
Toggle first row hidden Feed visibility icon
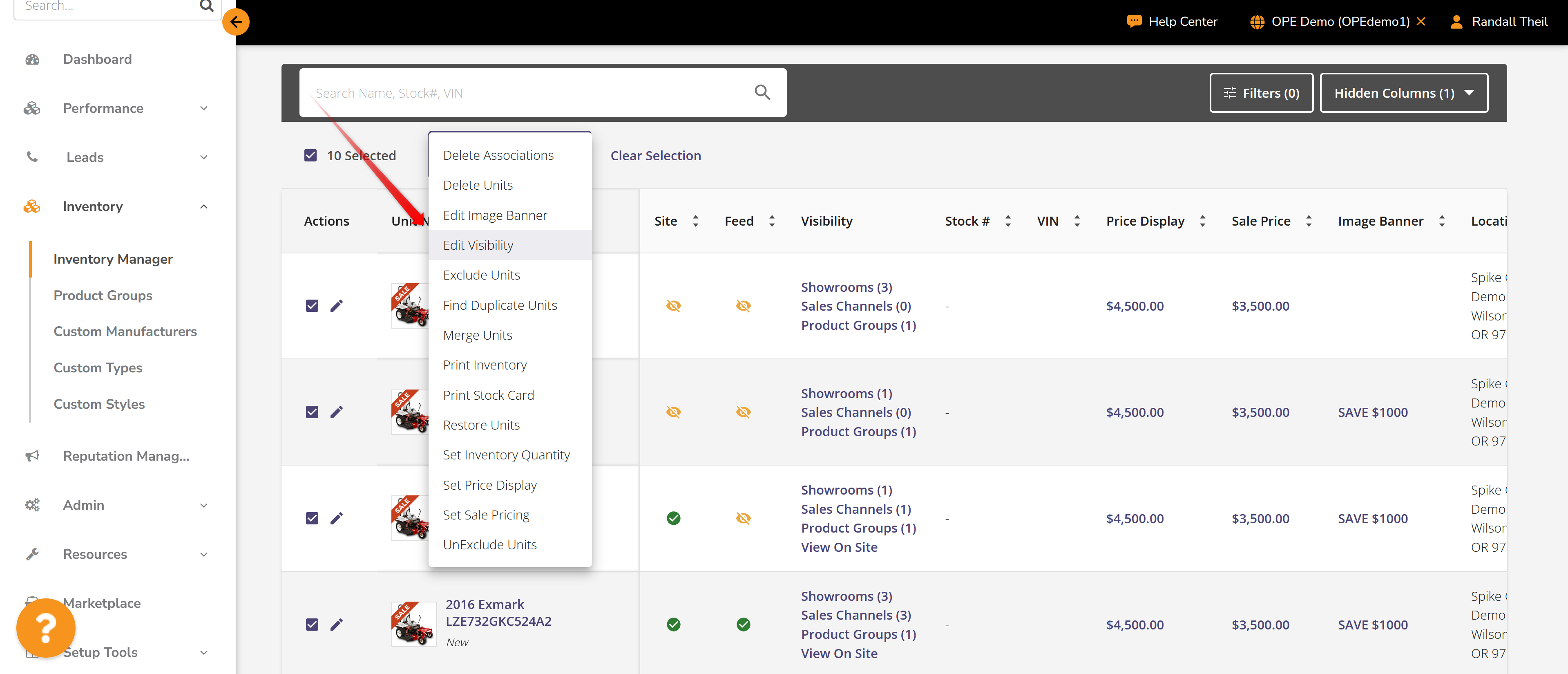(x=743, y=306)
